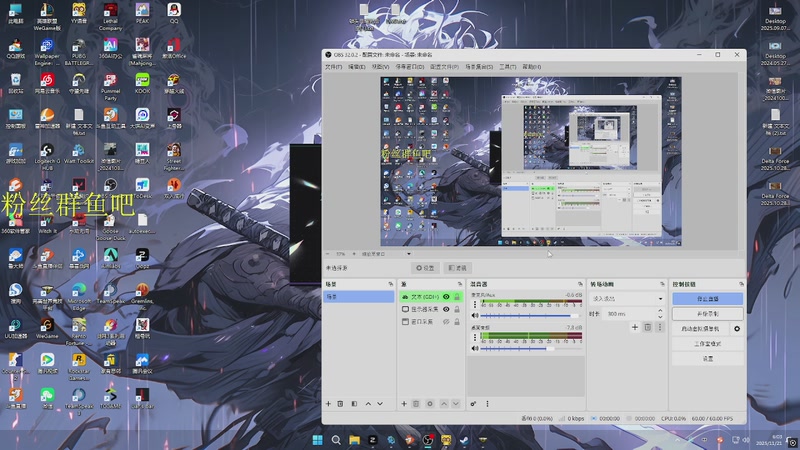Open Logitech G HUB desktop icon
800x450 pixels.
coord(47,157)
